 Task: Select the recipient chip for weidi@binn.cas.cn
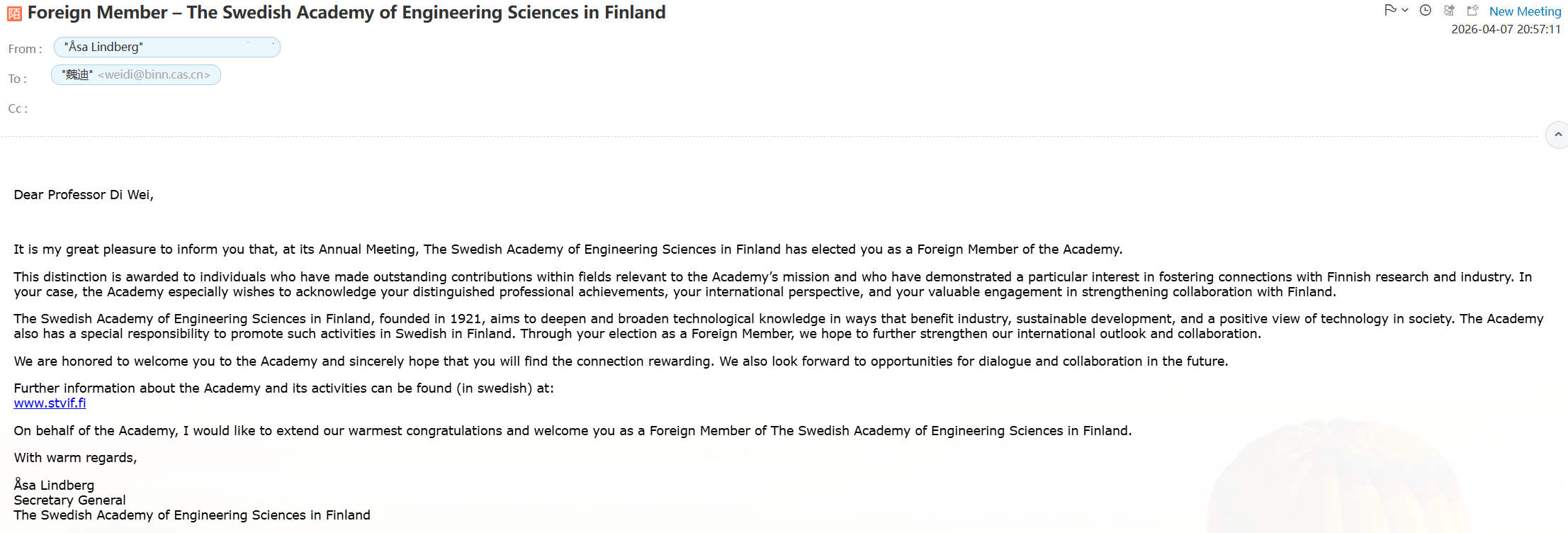tap(136, 75)
